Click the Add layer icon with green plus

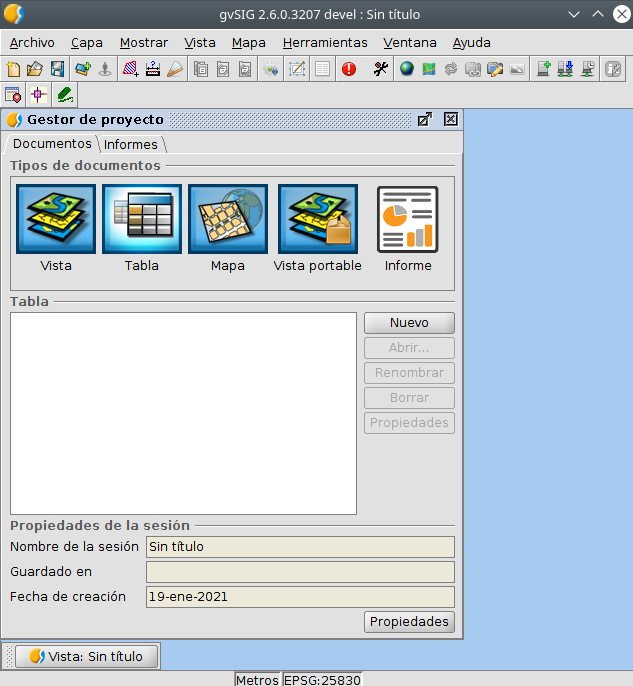[x=83, y=69]
